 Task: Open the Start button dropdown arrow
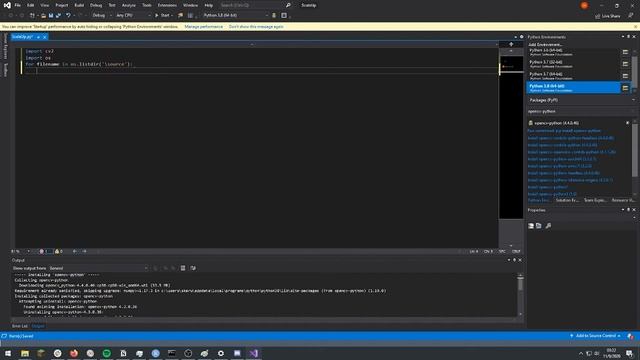(172, 16)
